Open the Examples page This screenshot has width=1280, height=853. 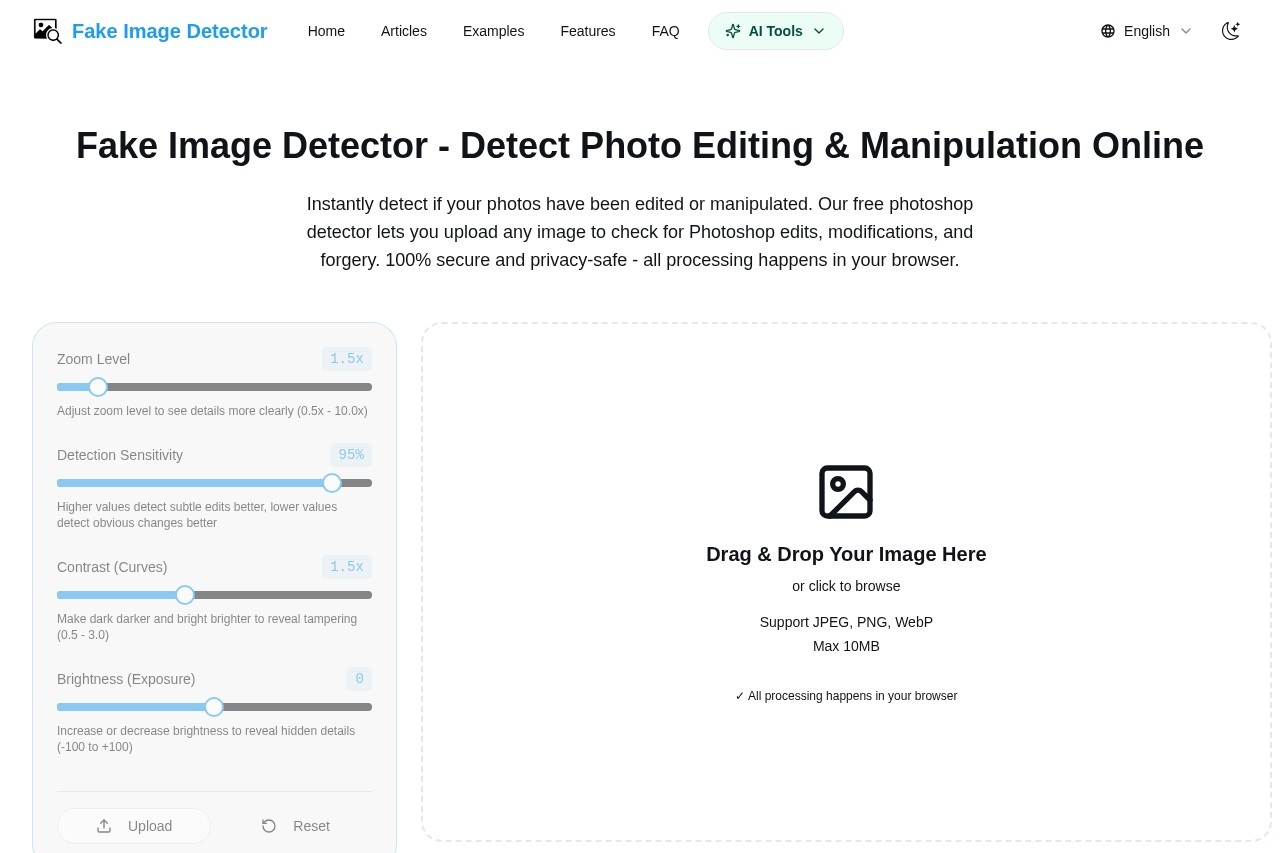494,31
